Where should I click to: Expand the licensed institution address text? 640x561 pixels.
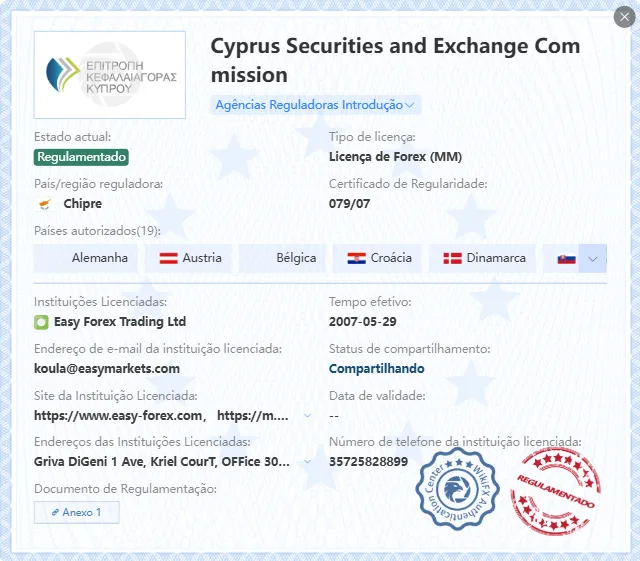click(x=307, y=462)
